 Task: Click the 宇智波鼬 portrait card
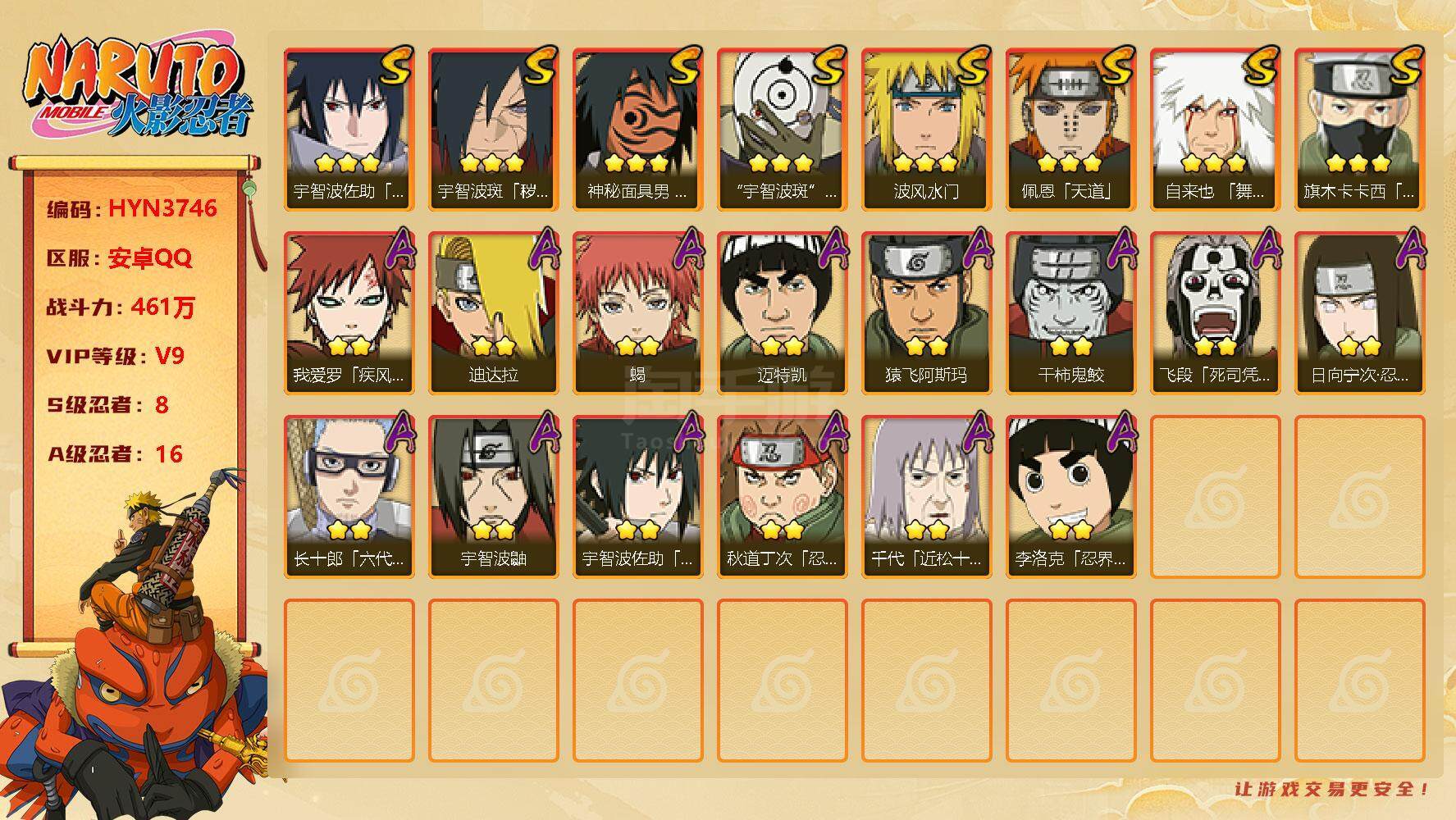(493, 497)
